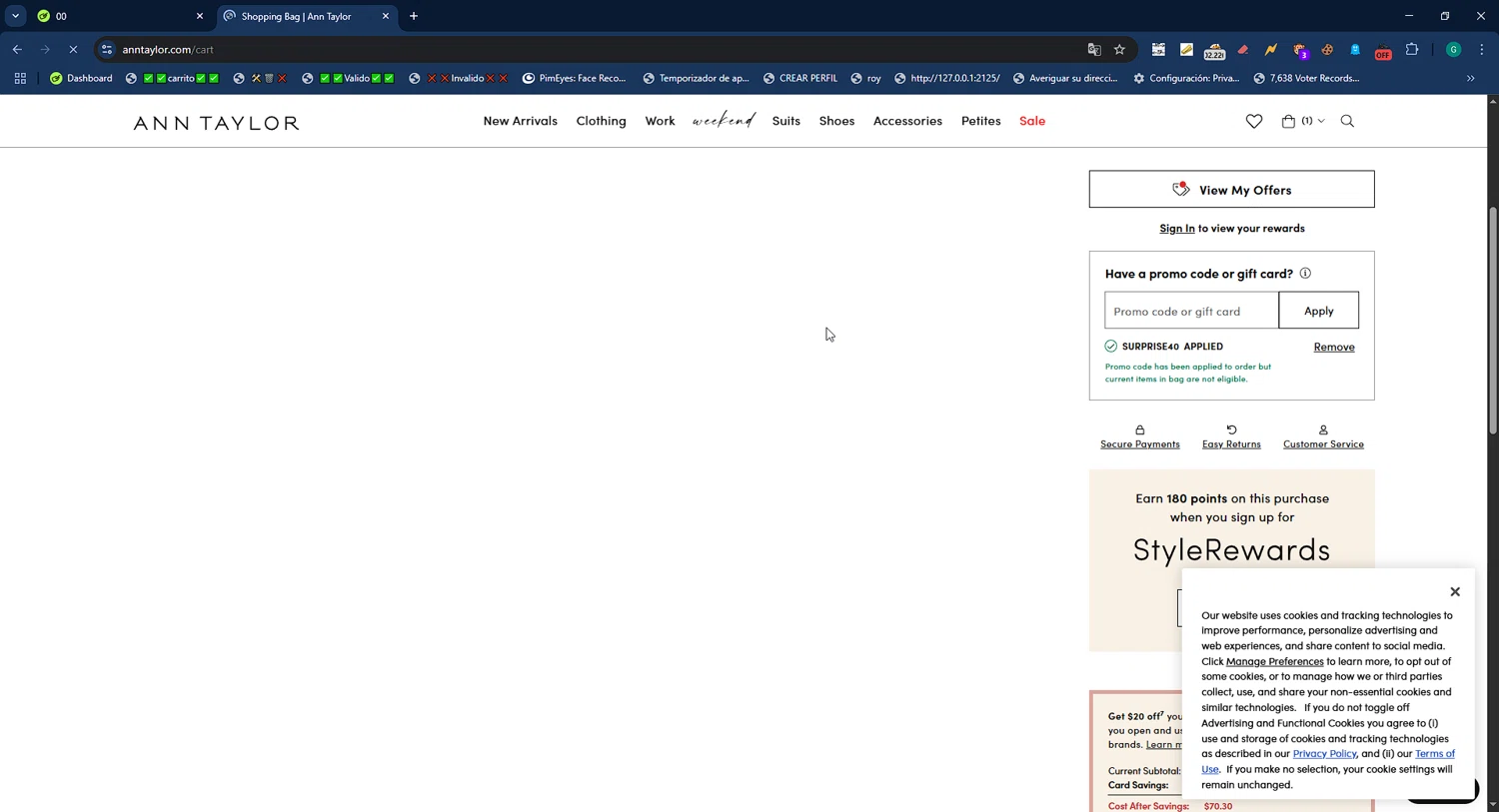This screenshot has width=1499, height=812.
Task: Click the browser Back arrow
Action: 17,49
